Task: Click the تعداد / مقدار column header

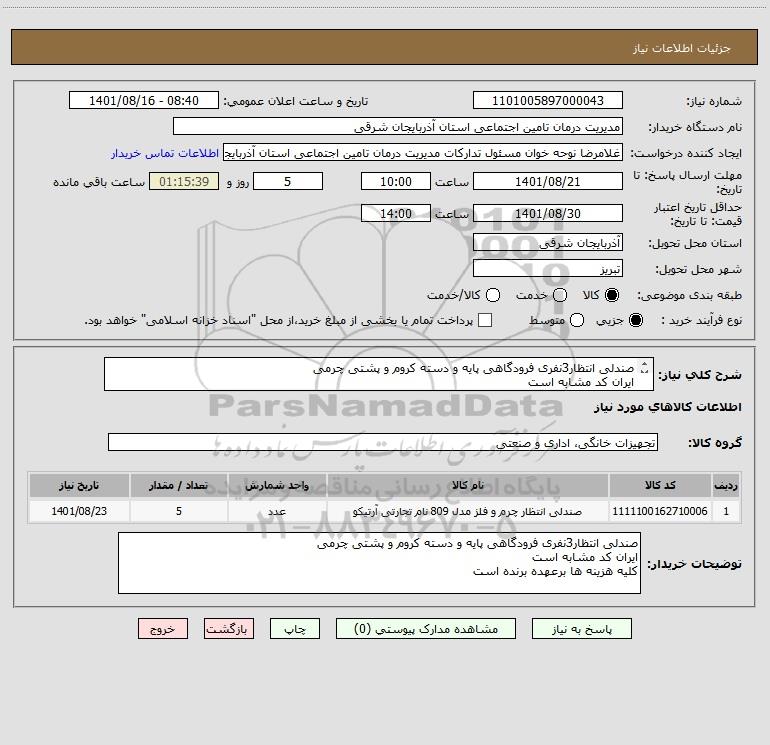Action: coord(179,486)
